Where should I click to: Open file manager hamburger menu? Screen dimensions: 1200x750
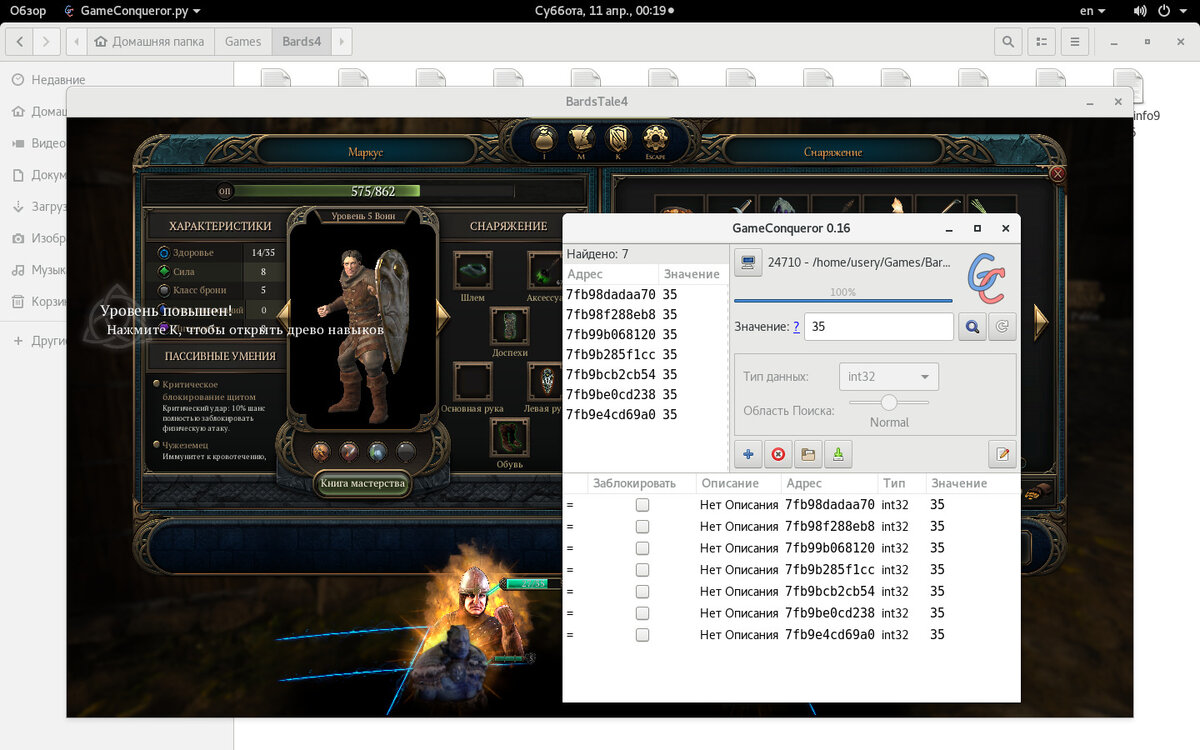click(1074, 42)
